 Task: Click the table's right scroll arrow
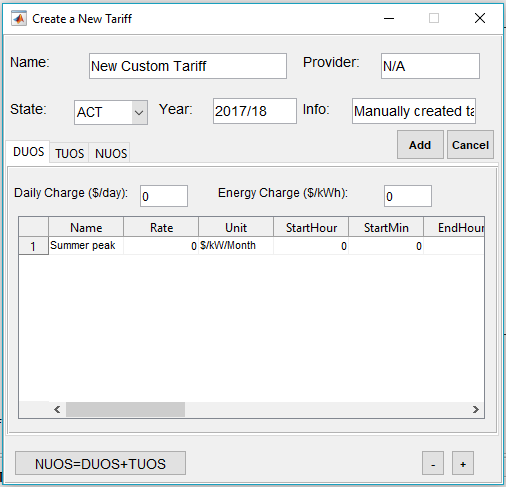click(476, 409)
